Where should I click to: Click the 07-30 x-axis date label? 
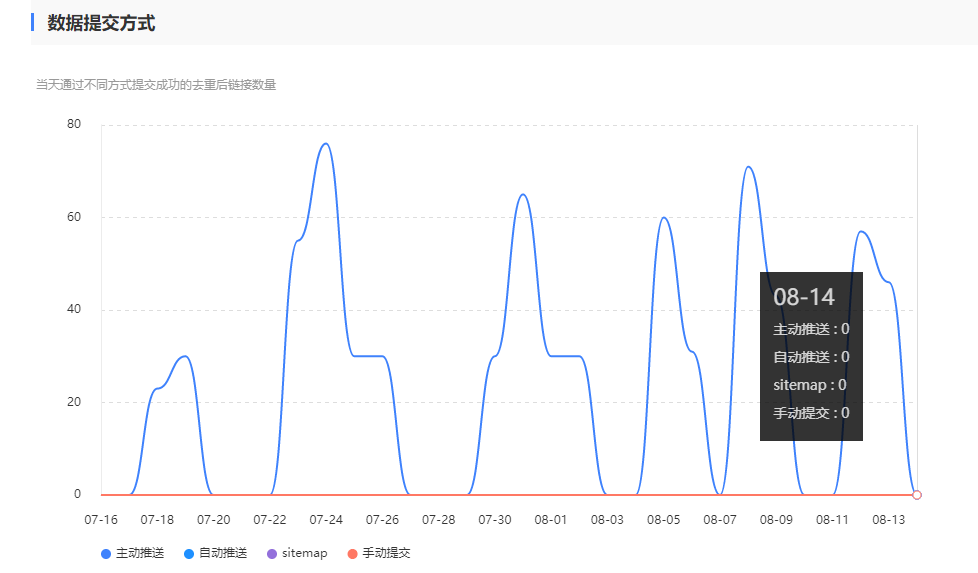point(495,519)
